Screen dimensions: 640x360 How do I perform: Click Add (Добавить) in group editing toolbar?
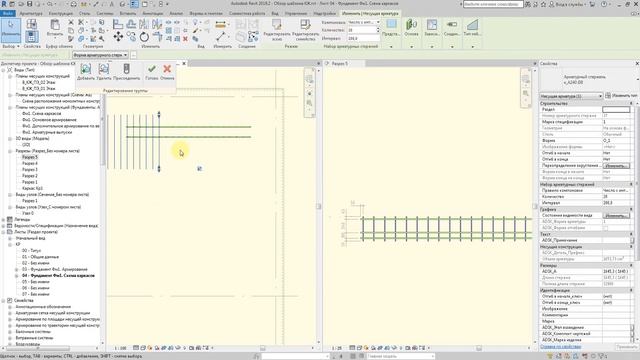coord(86,71)
